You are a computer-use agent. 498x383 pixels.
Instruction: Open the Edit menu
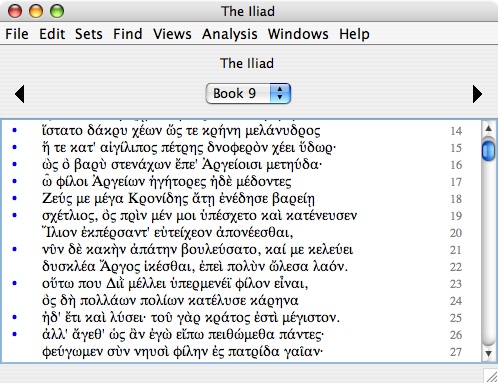click(52, 34)
